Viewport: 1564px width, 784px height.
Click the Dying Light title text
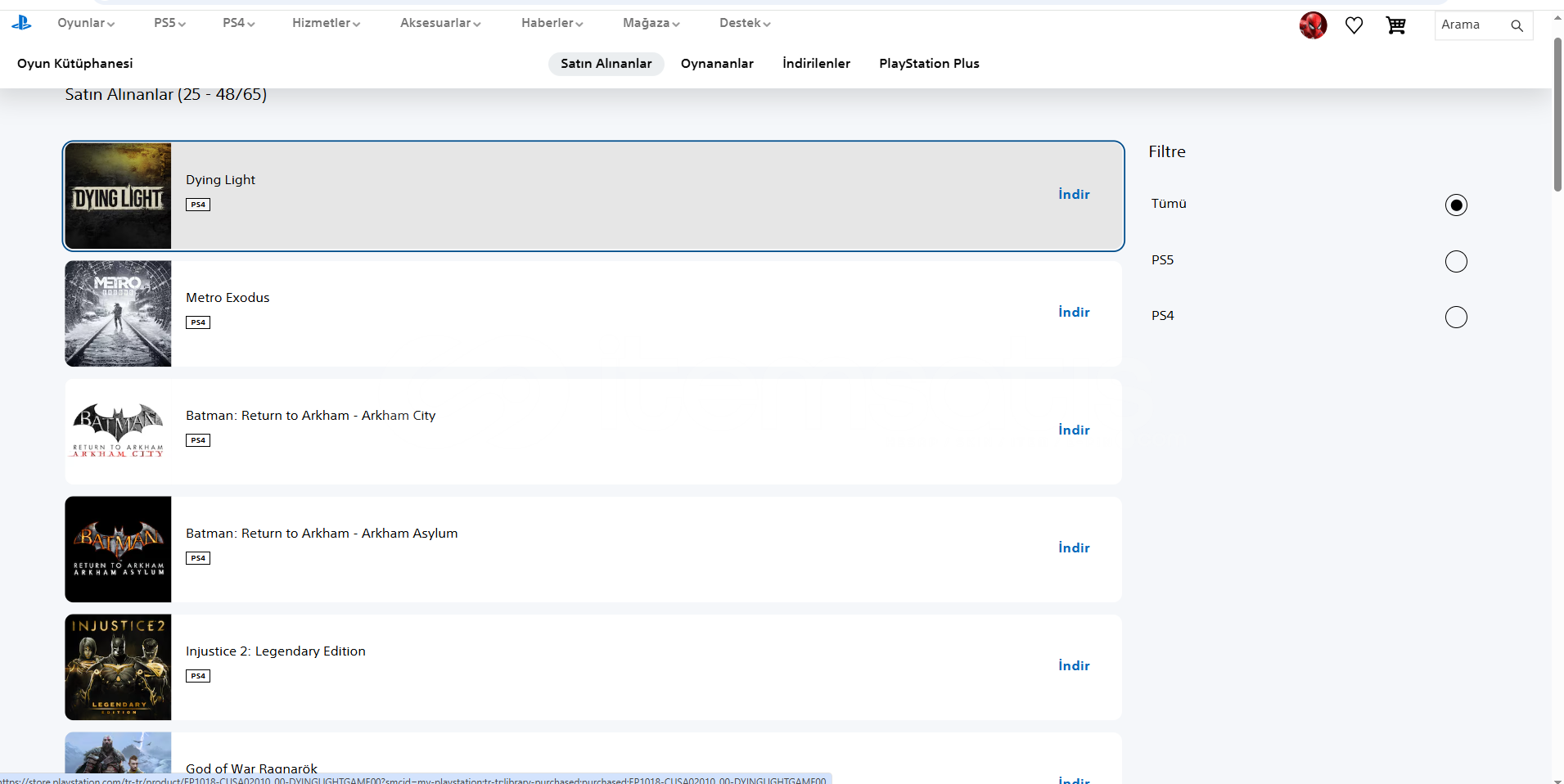pyautogui.click(x=220, y=180)
